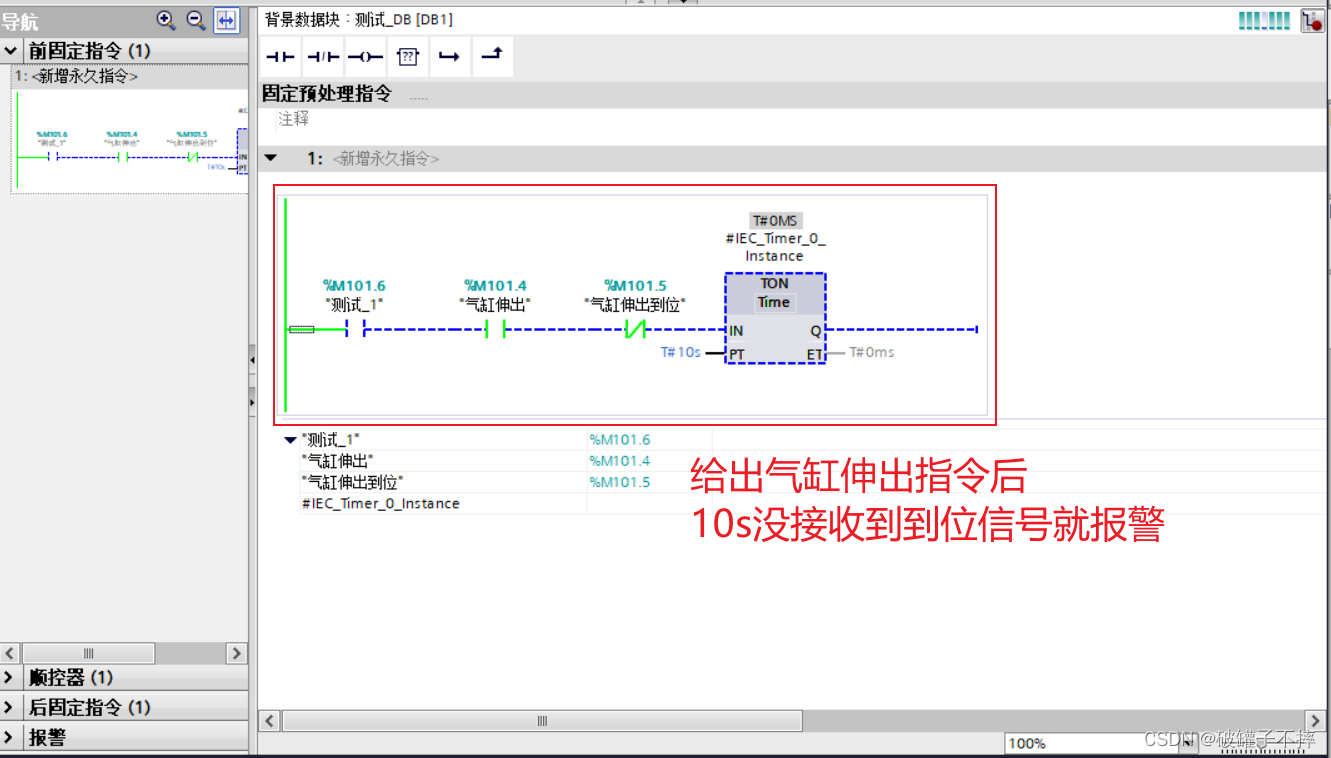Viewport: 1331px width, 758px height.
Task: Select the network 1 thumbnail in navigation
Action: click(129, 142)
